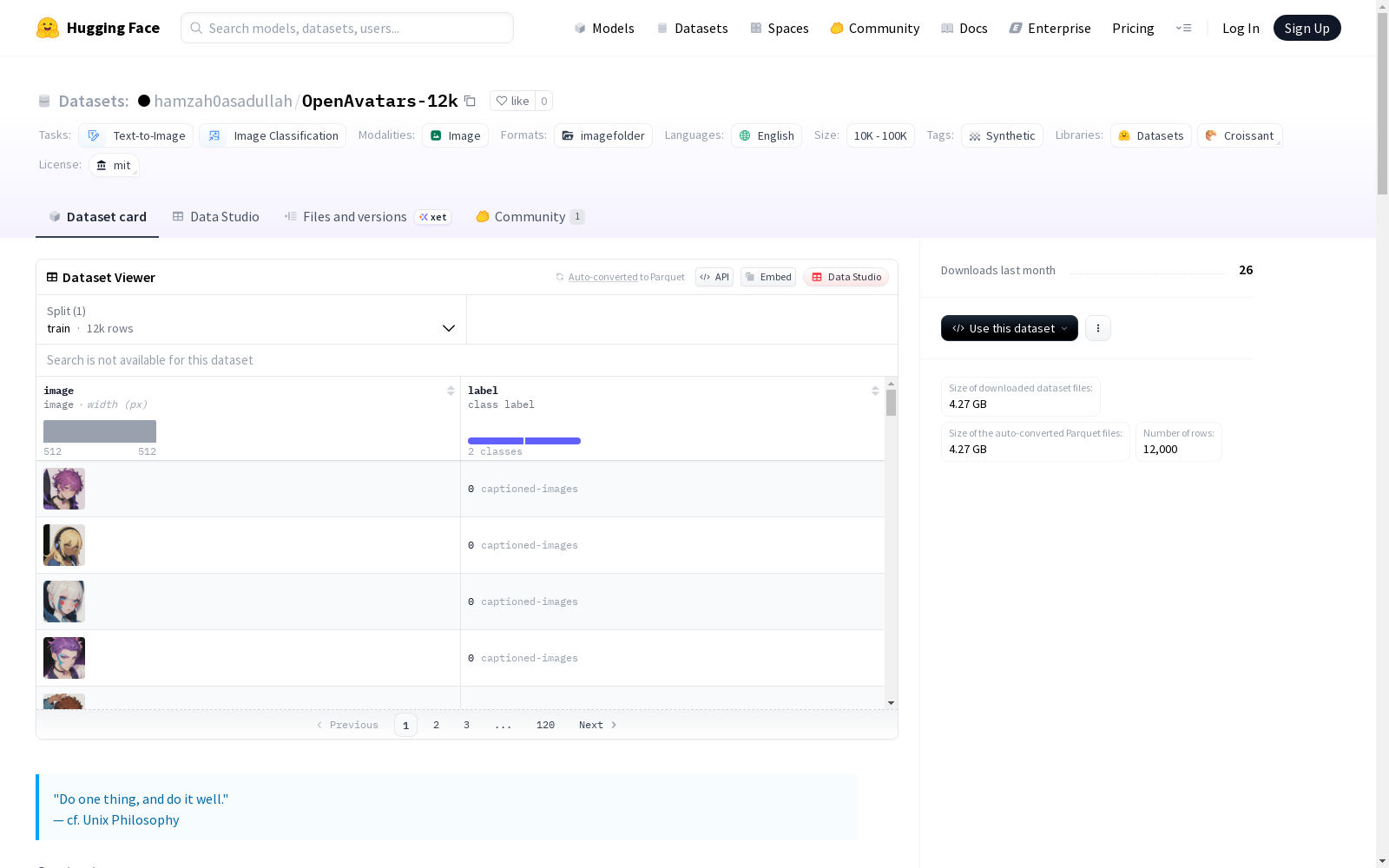Viewport: 1389px width, 868px height.
Task: Go to page 2 of the dataset
Action: pyautogui.click(x=436, y=725)
